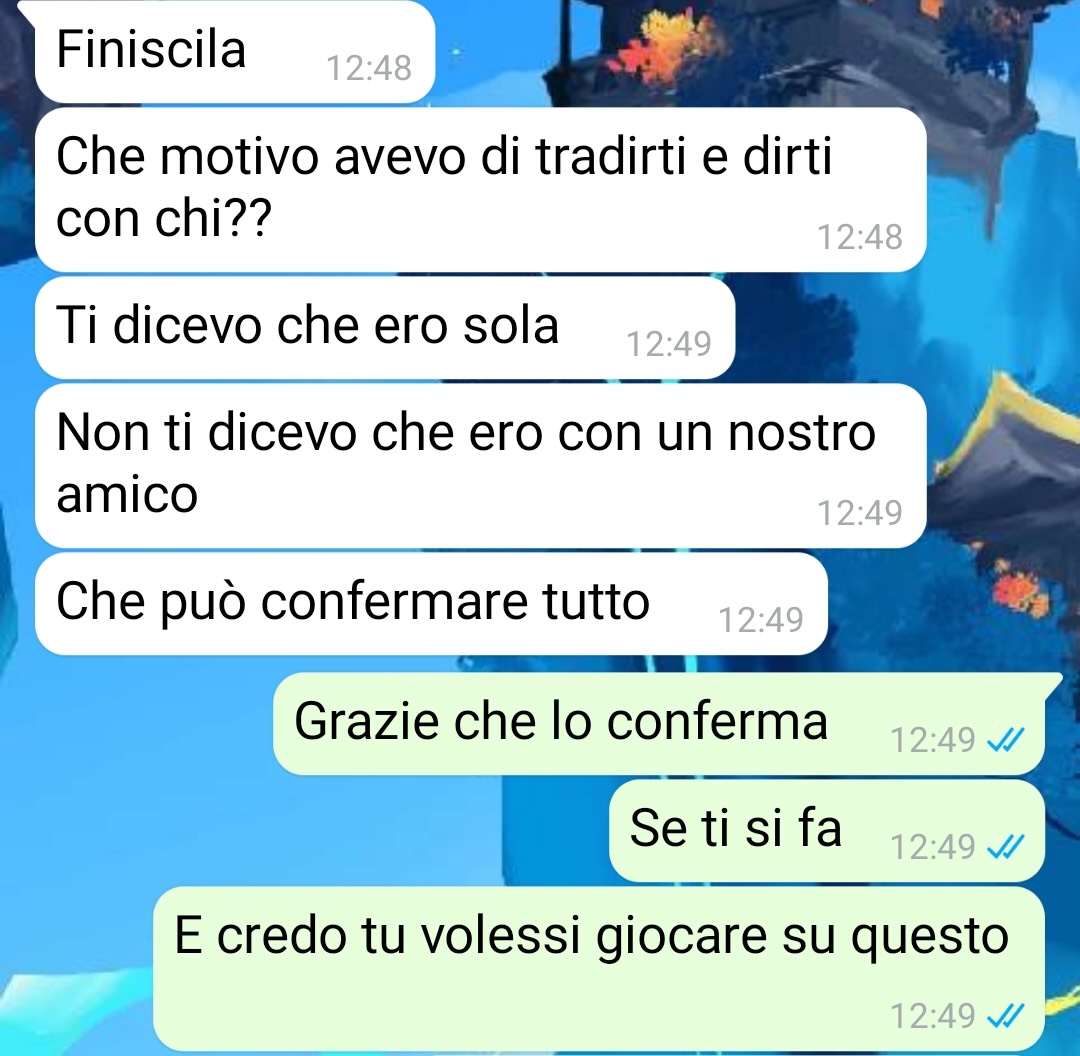
Task: Tap the "Che può confermare tutto" message
Action: (x=430, y=603)
